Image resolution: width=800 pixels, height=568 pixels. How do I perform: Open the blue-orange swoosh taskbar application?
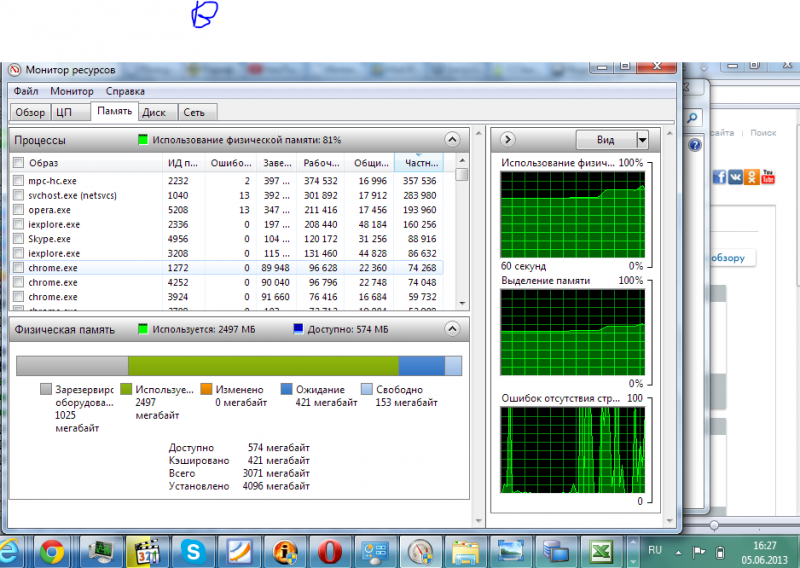(239, 552)
